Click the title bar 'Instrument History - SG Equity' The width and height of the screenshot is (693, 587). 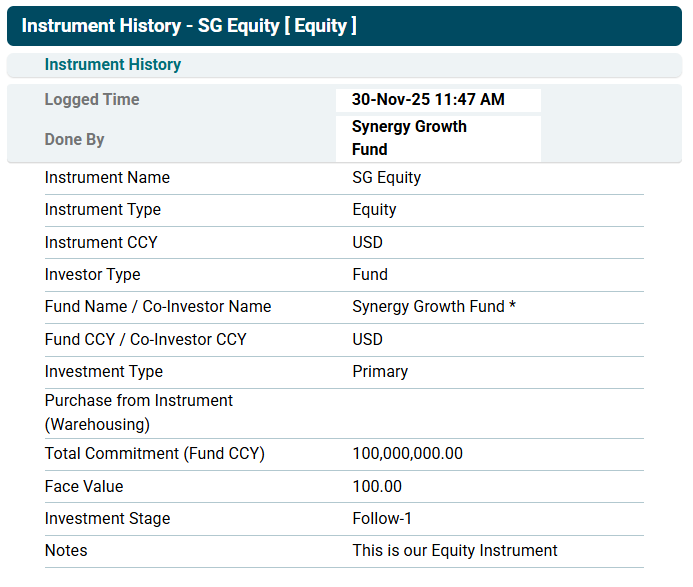click(189, 26)
